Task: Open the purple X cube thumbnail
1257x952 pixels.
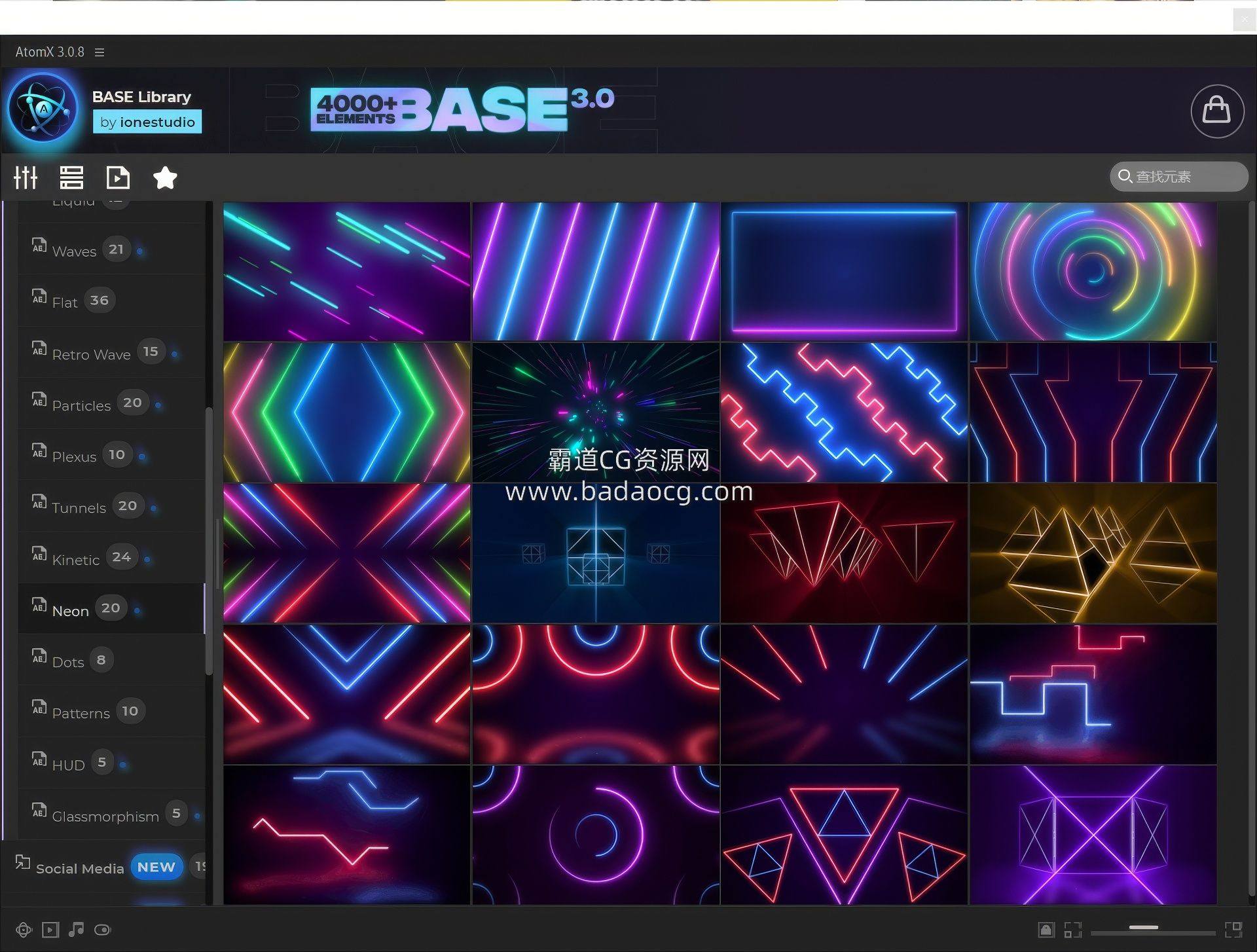Action: click(x=1093, y=835)
